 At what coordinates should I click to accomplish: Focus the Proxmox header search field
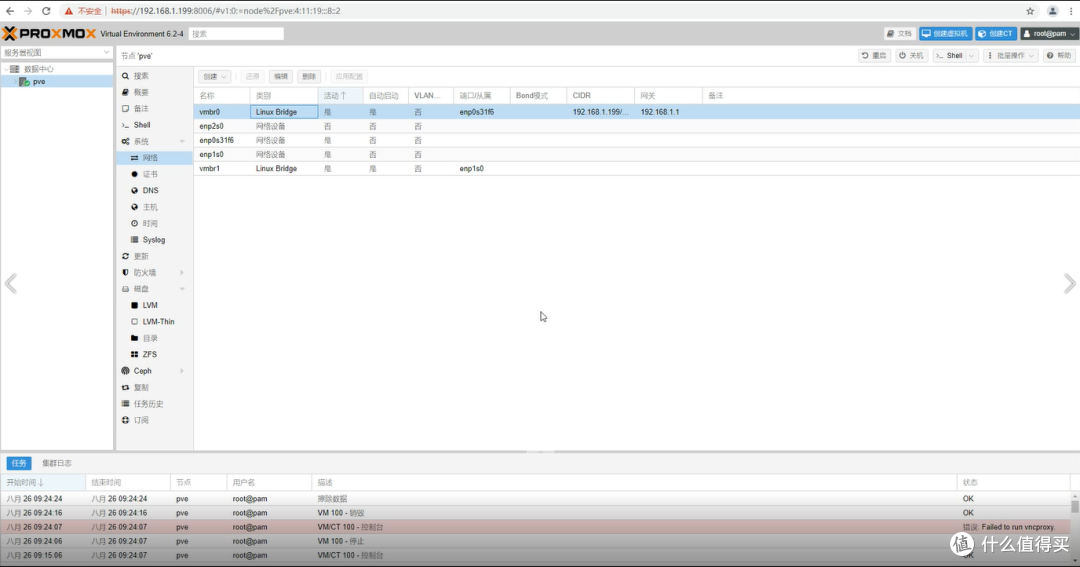236,34
